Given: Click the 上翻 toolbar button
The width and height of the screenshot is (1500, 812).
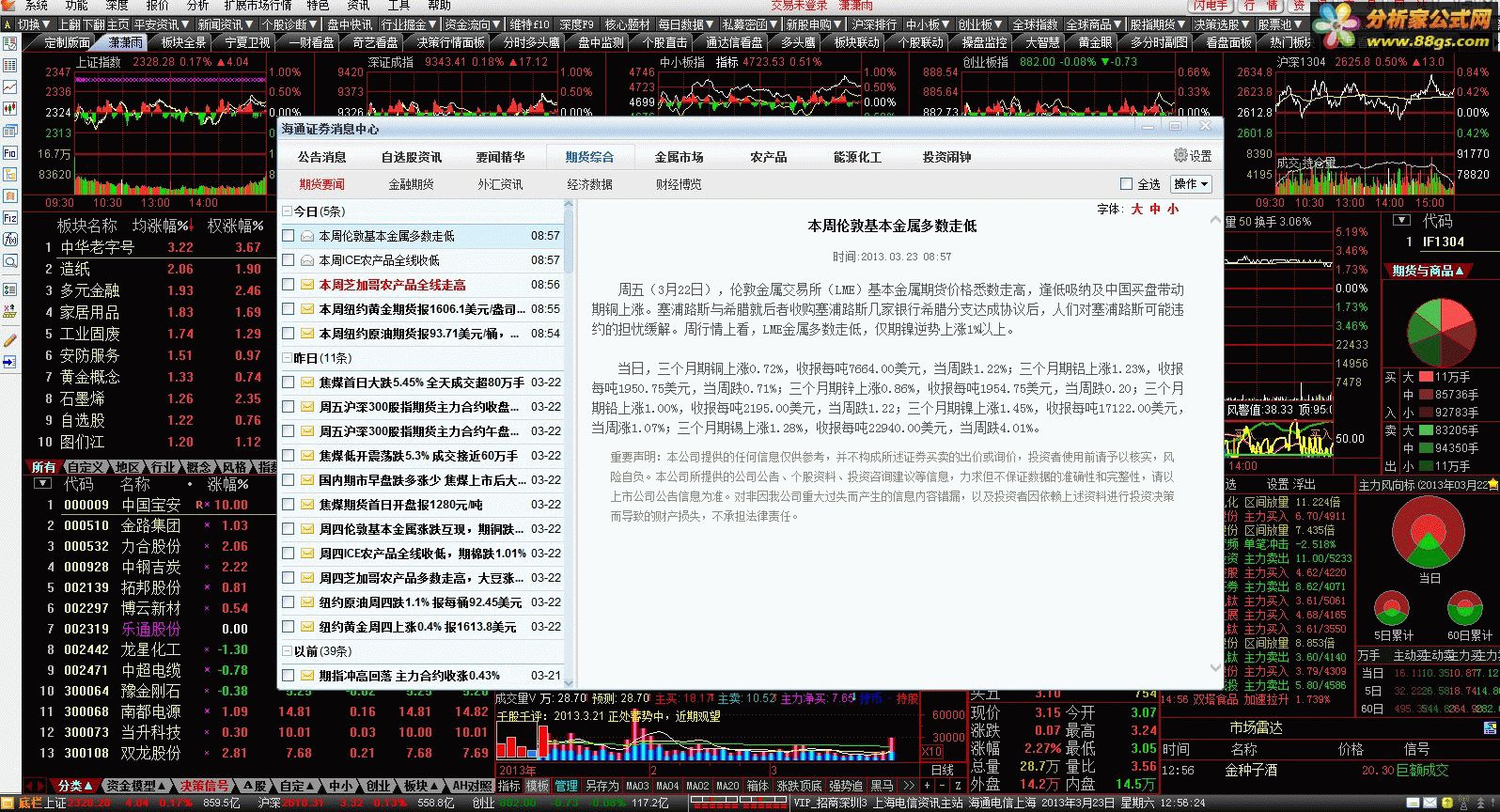Looking at the screenshot, I should pyautogui.click(x=70, y=24).
